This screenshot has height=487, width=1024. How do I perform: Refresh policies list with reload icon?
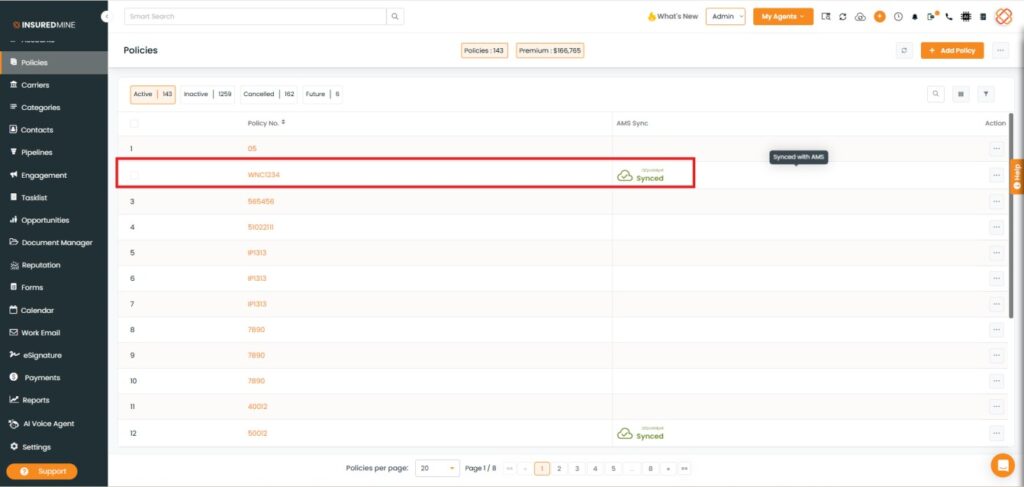904,50
